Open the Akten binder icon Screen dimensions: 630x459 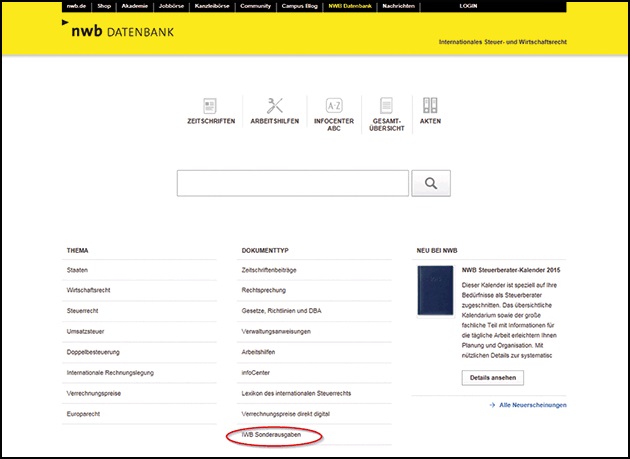tap(430, 106)
